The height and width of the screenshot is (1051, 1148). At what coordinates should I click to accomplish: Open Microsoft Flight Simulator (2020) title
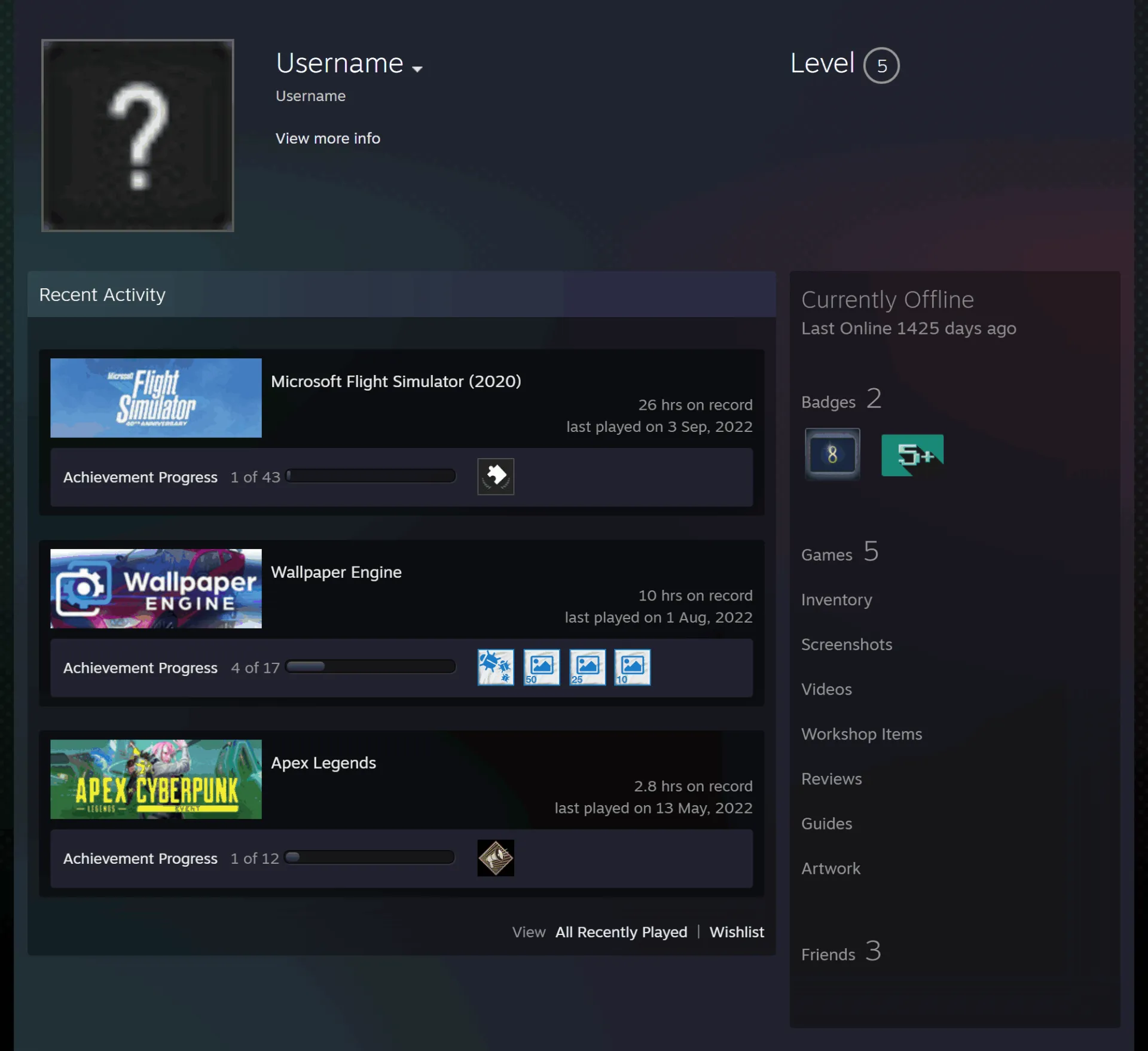coord(396,382)
